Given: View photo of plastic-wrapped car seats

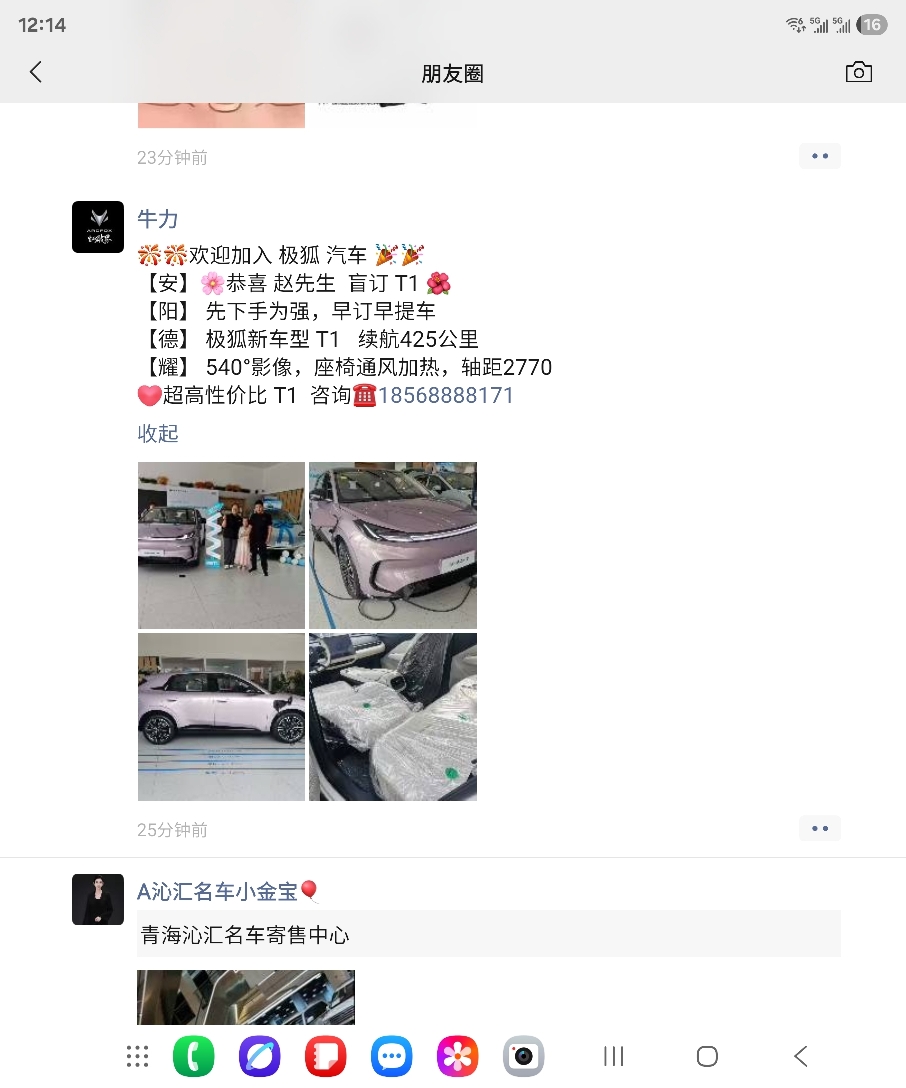Looking at the screenshot, I should [x=393, y=717].
